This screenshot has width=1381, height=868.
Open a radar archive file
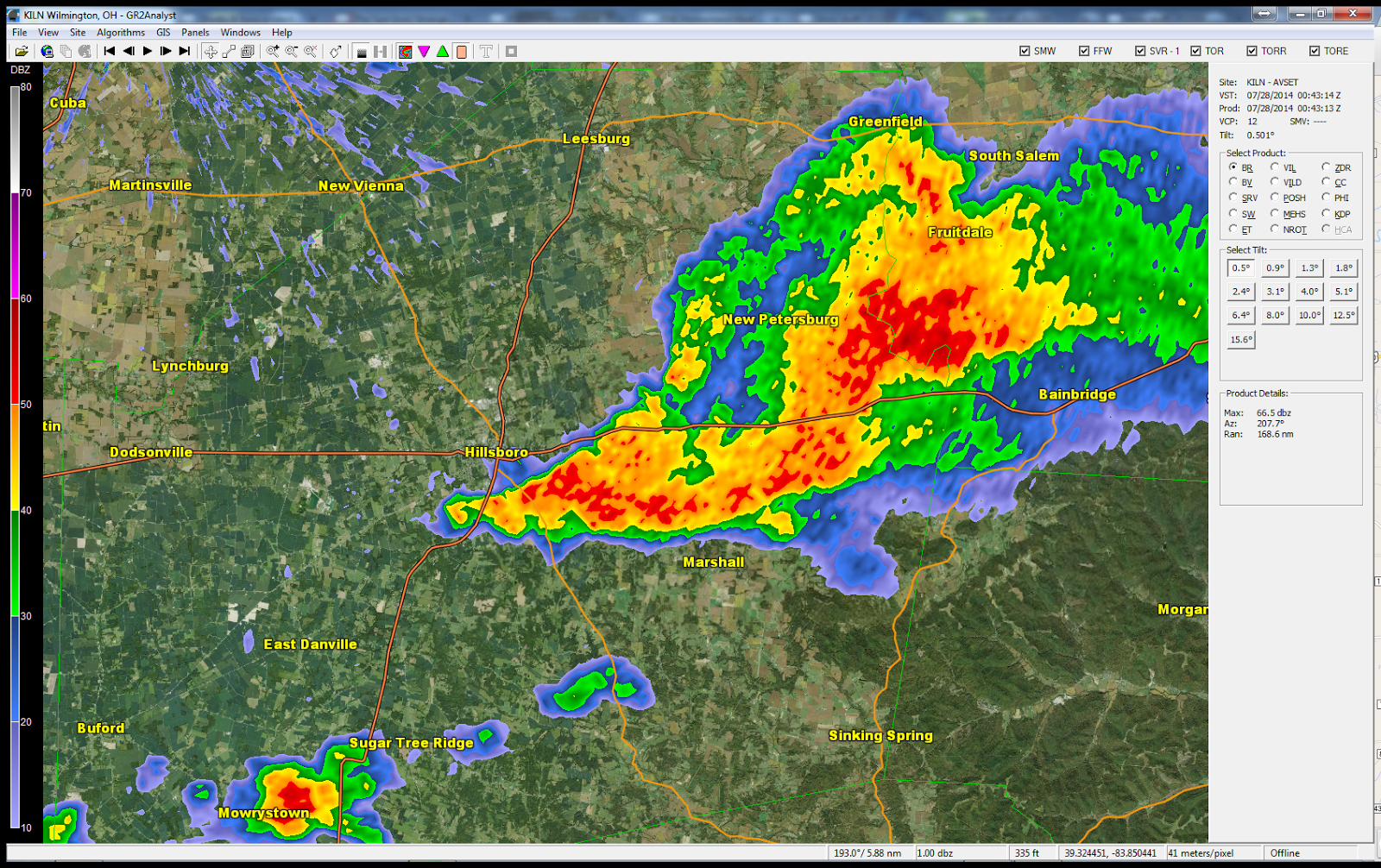point(21,50)
